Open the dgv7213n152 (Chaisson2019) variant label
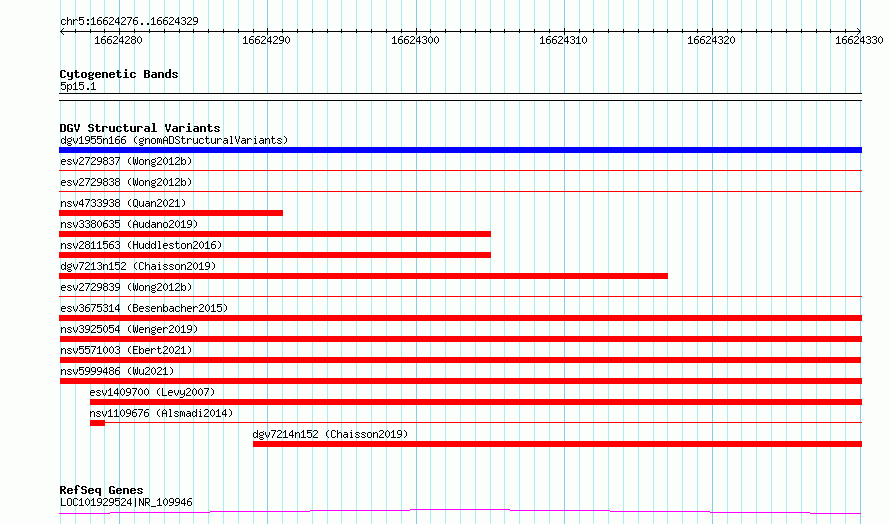 tap(138, 266)
